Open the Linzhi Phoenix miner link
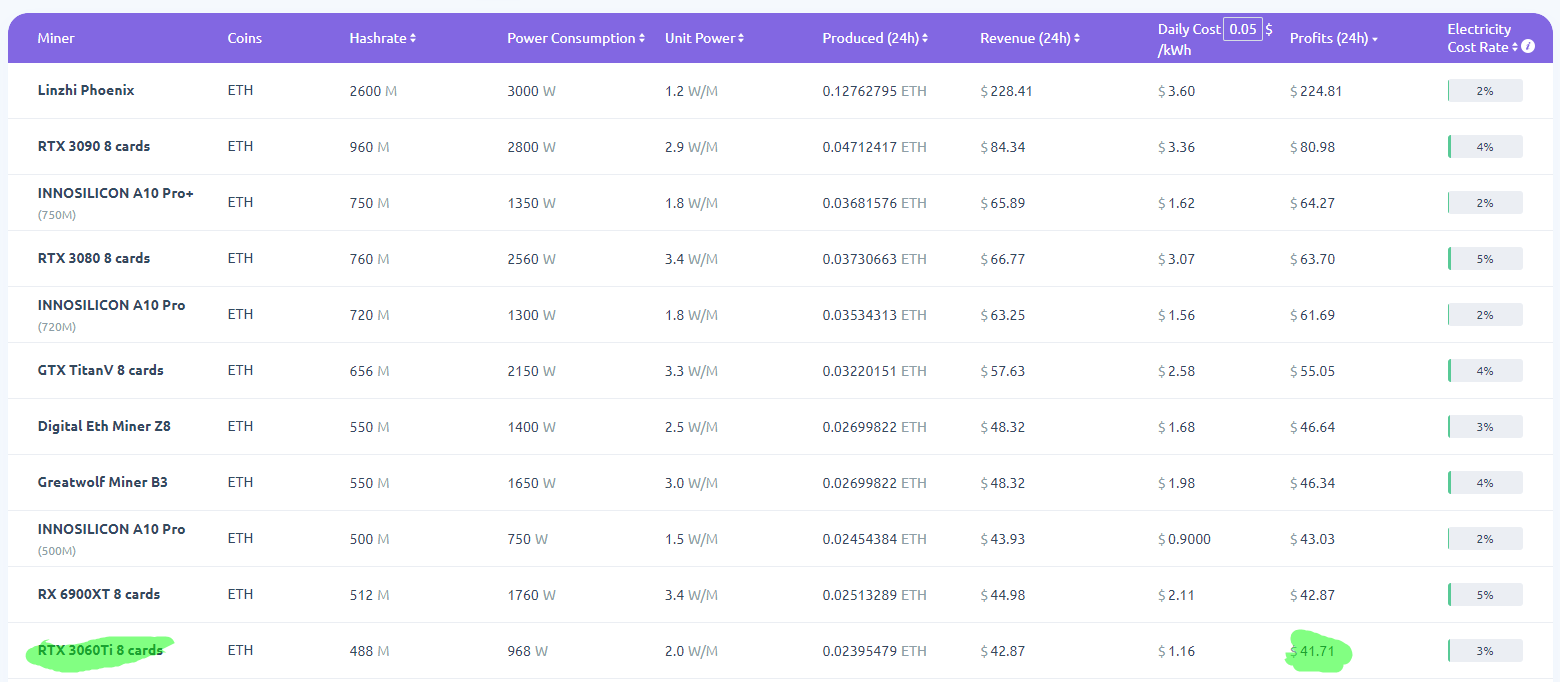 click(86, 90)
